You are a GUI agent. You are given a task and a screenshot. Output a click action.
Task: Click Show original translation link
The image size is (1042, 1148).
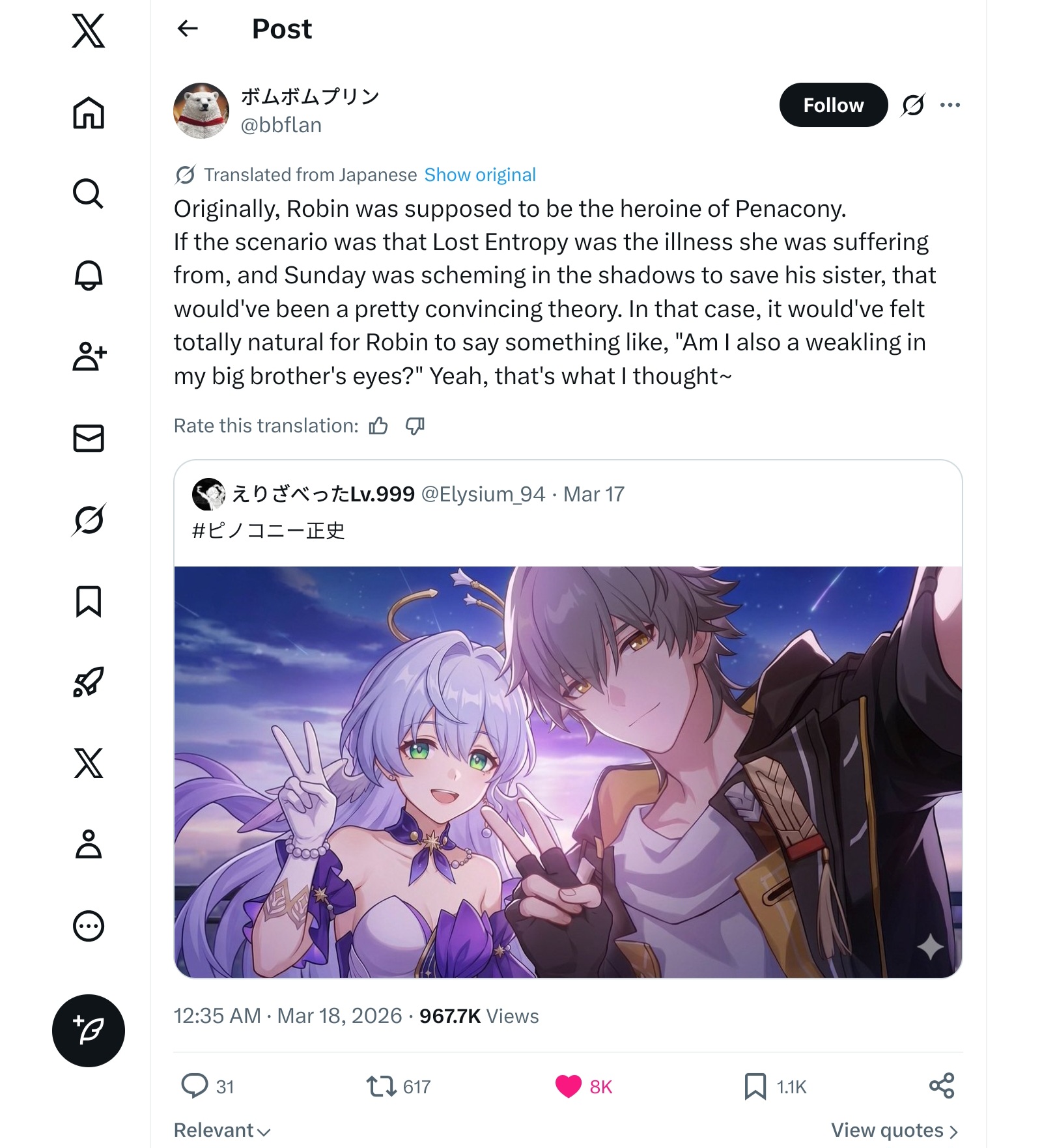point(480,175)
